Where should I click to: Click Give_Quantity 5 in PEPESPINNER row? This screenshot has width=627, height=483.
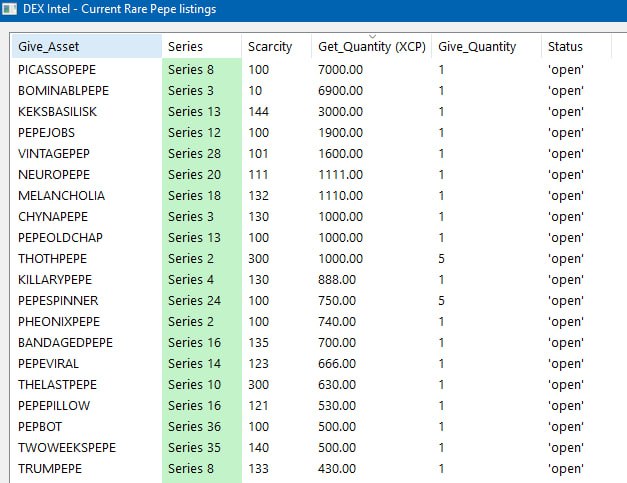tap(441, 301)
